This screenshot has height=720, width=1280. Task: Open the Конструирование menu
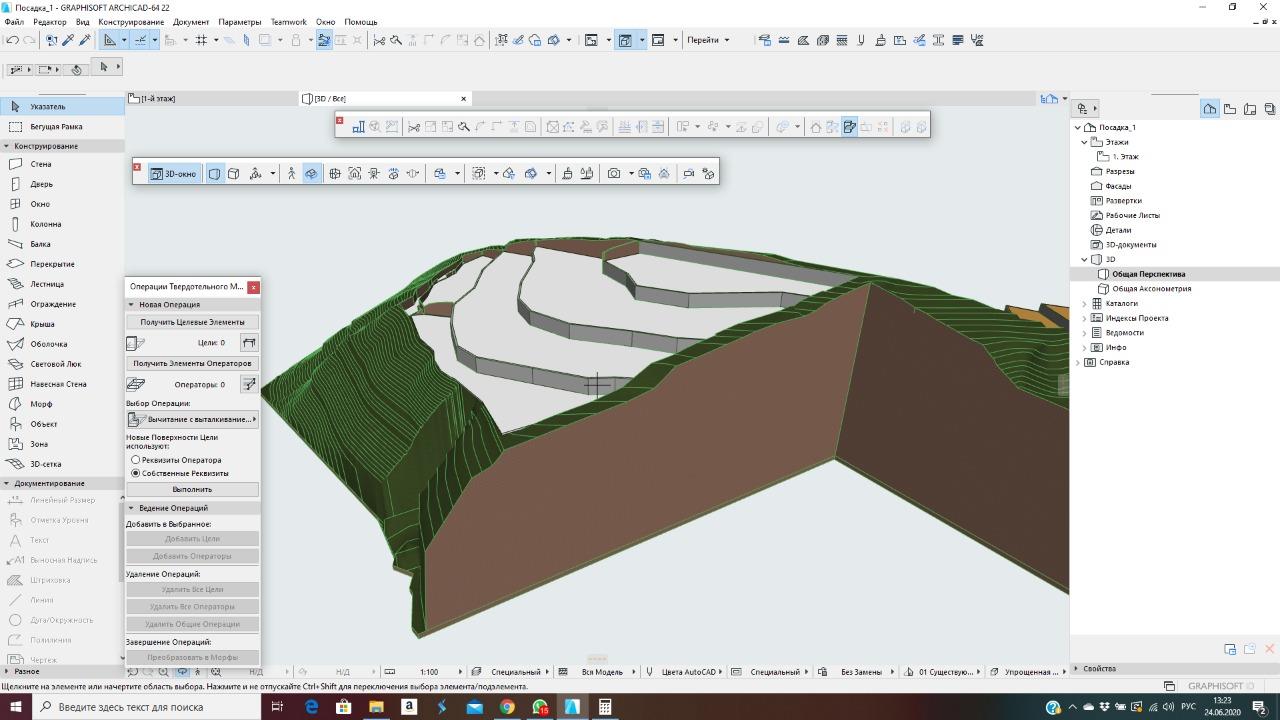point(131,22)
